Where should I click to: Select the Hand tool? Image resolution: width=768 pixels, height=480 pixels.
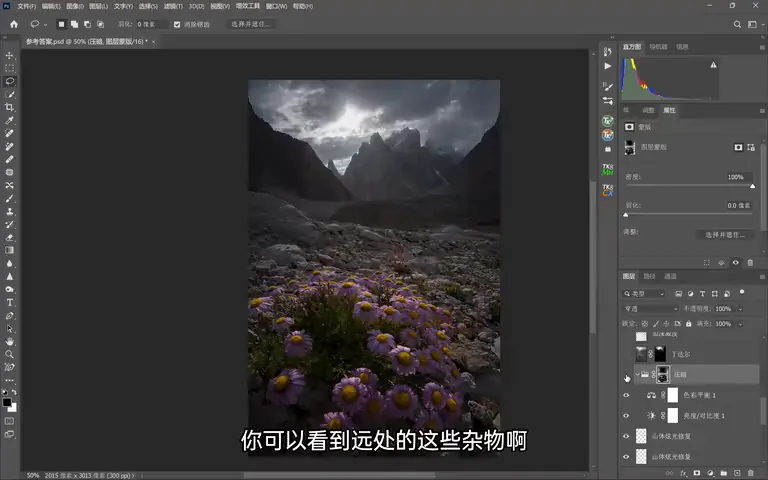(x=9, y=341)
